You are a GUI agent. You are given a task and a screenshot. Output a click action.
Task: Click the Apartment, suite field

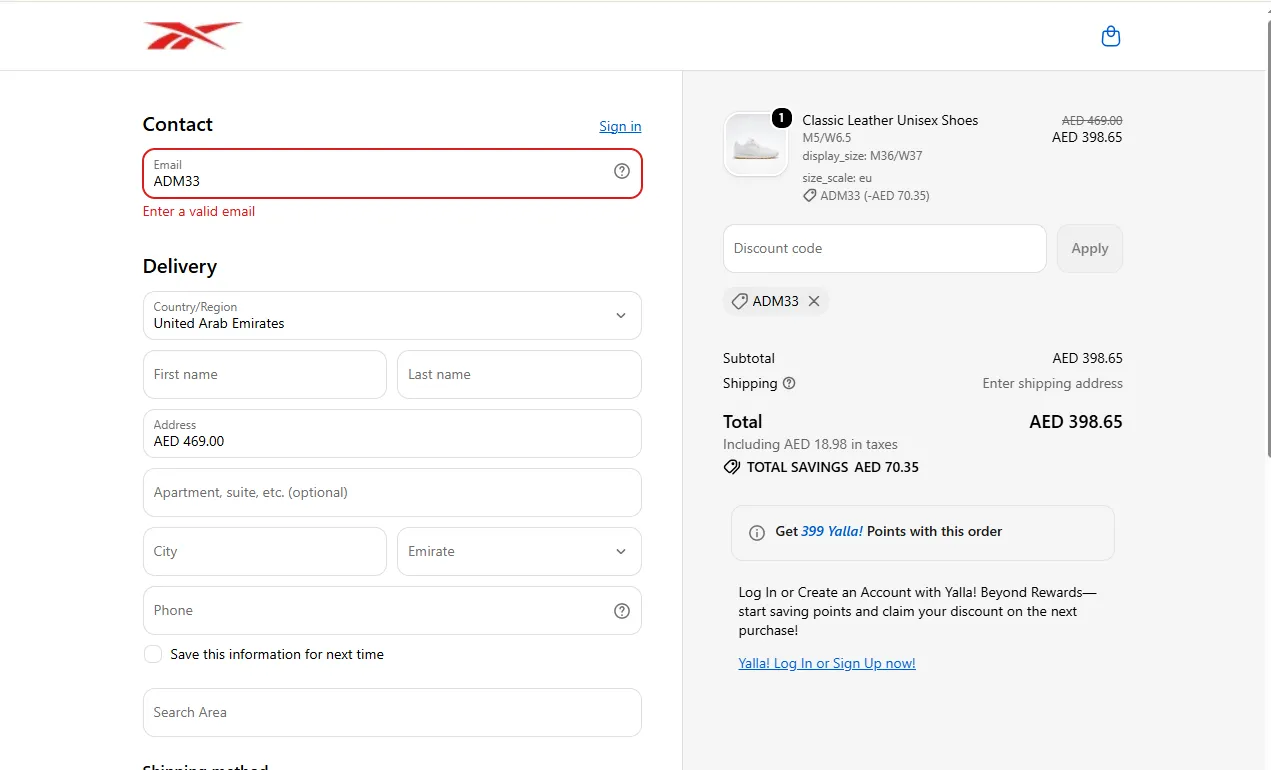pos(392,492)
